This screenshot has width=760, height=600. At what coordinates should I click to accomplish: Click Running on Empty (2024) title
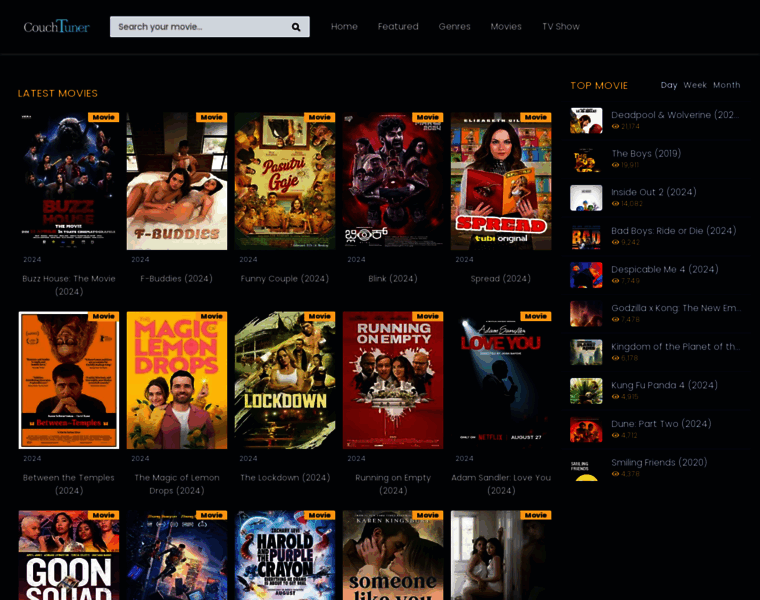(x=393, y=484)
